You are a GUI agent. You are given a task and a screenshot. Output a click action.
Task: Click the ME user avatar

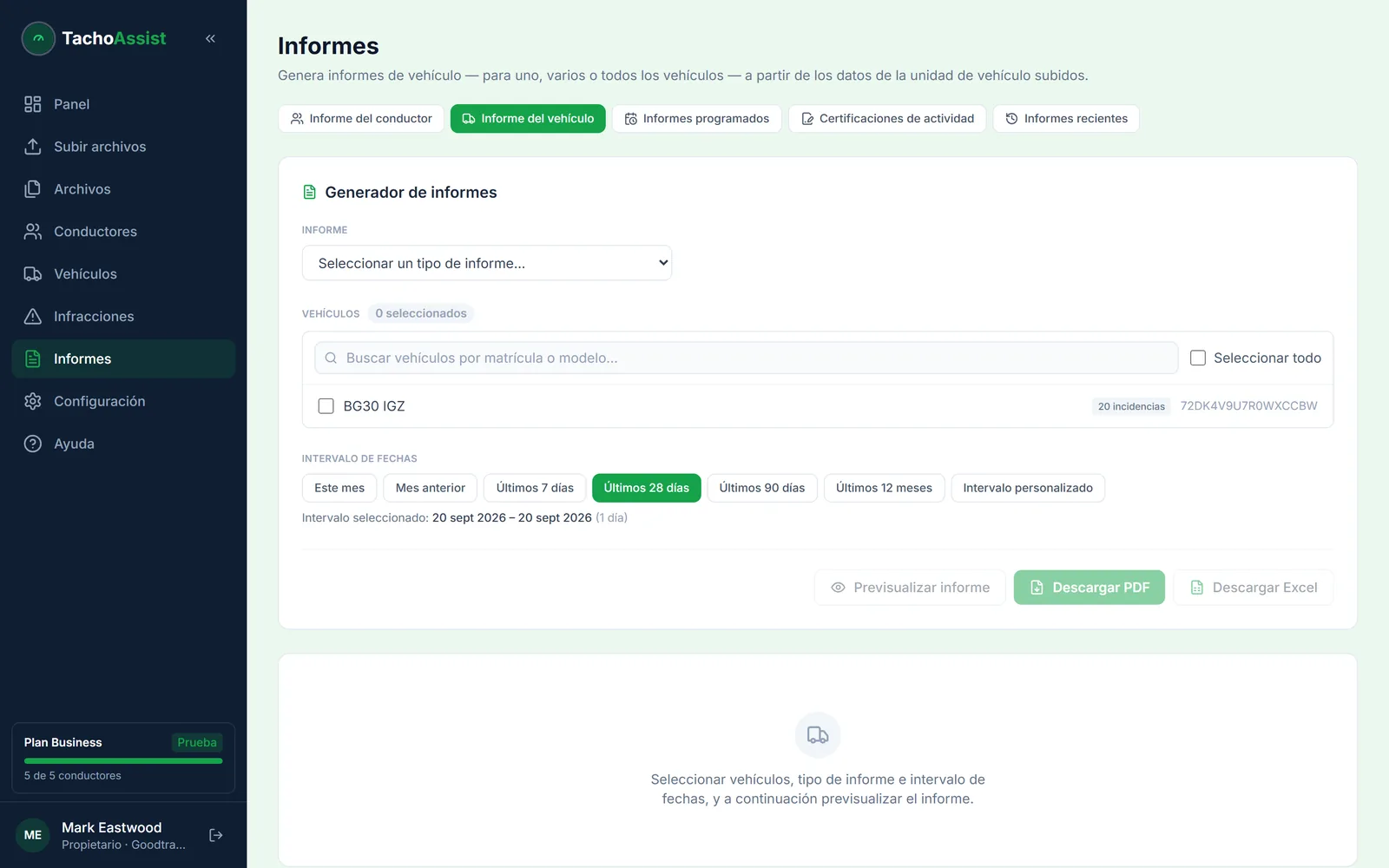[x=33, y=835]
